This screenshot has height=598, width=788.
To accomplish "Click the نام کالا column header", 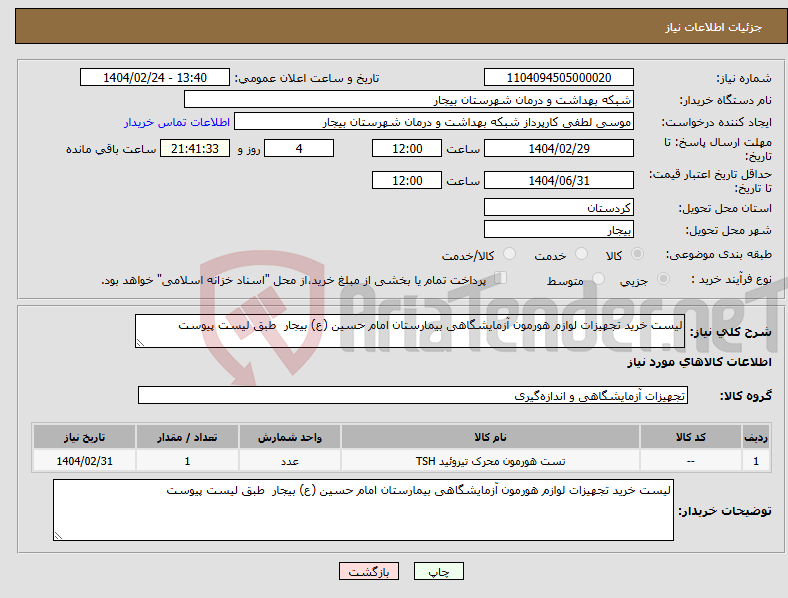I will (x=490, y=437).
